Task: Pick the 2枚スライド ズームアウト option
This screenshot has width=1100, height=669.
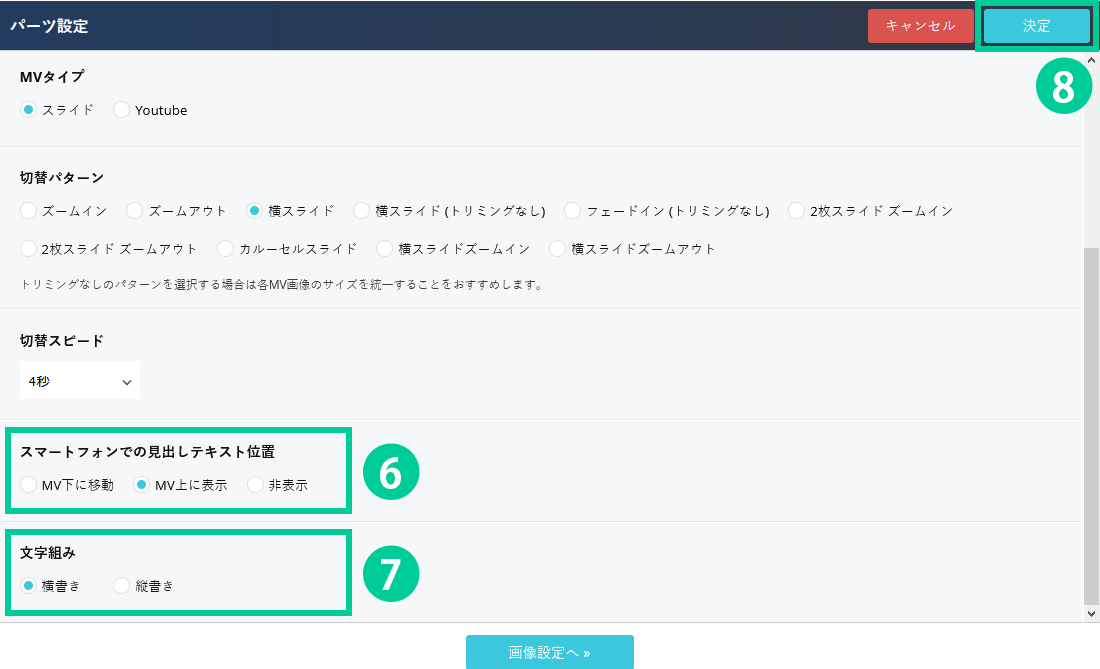Action: click(29, 248)
